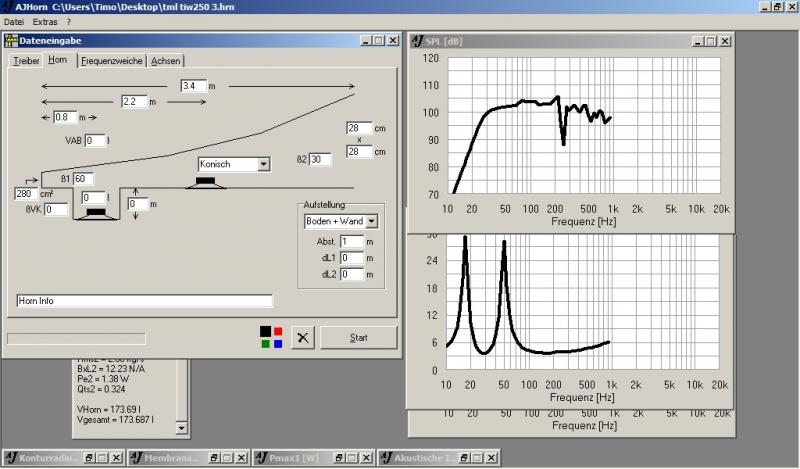The image size is (800, 469).
Task: Open the Frequenzweiche tab
Action: 112,61
